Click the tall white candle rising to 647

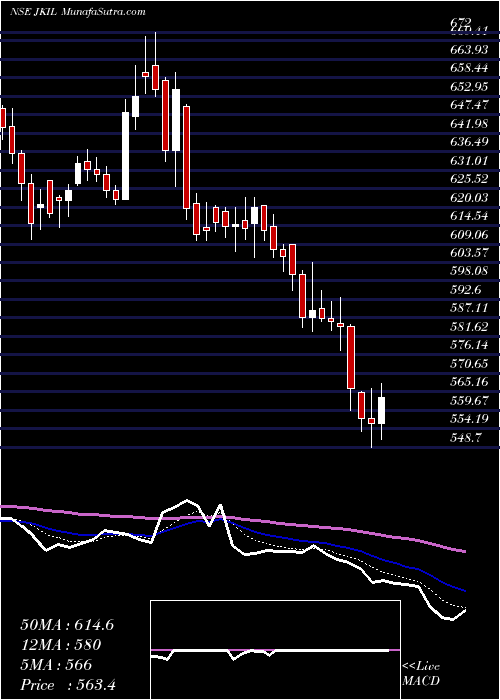tap(125, 155)
